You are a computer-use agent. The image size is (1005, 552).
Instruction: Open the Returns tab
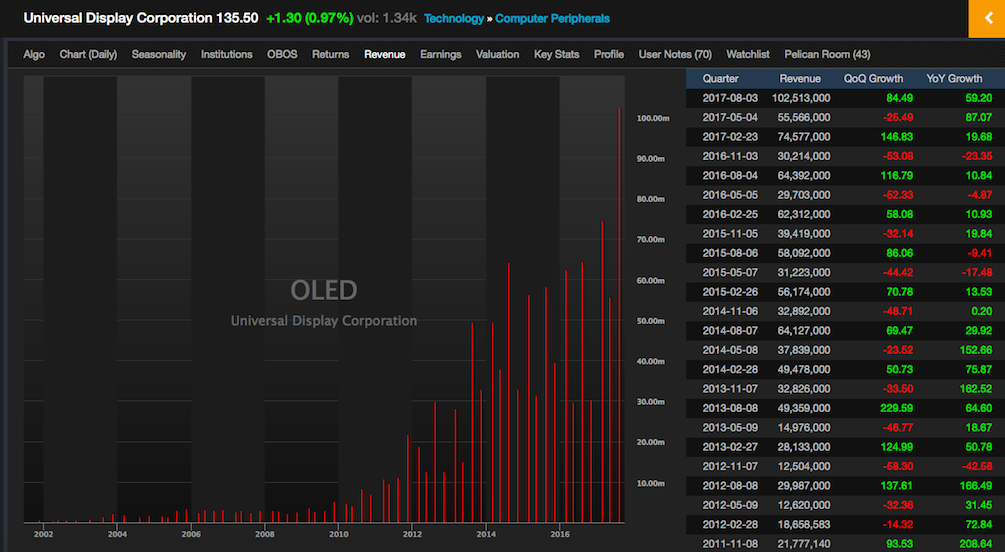click(x=331, y=54)
